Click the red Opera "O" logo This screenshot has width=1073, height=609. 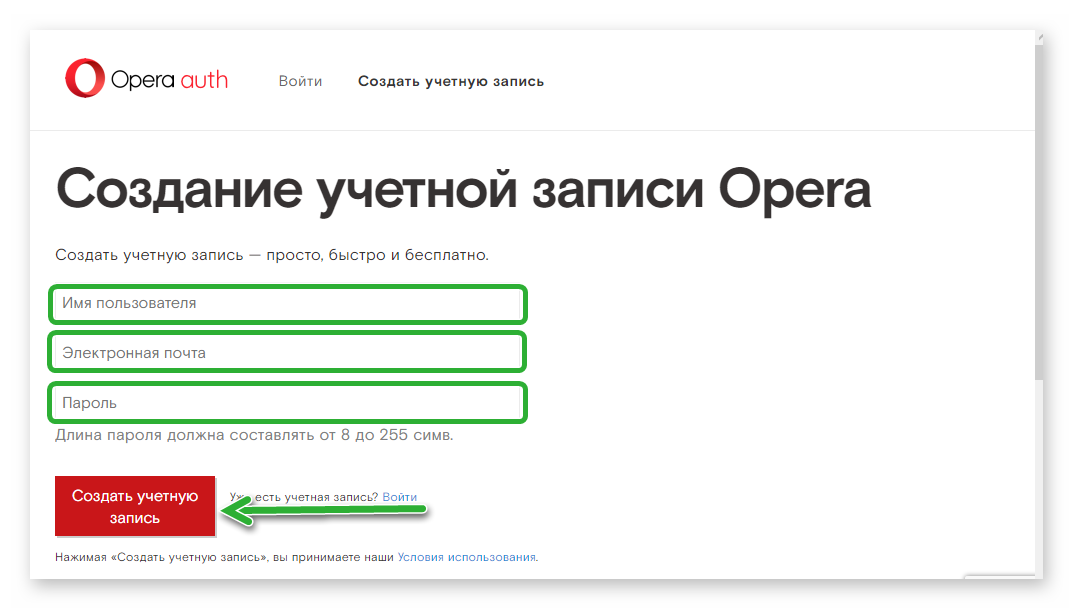[x=85, y=79]
